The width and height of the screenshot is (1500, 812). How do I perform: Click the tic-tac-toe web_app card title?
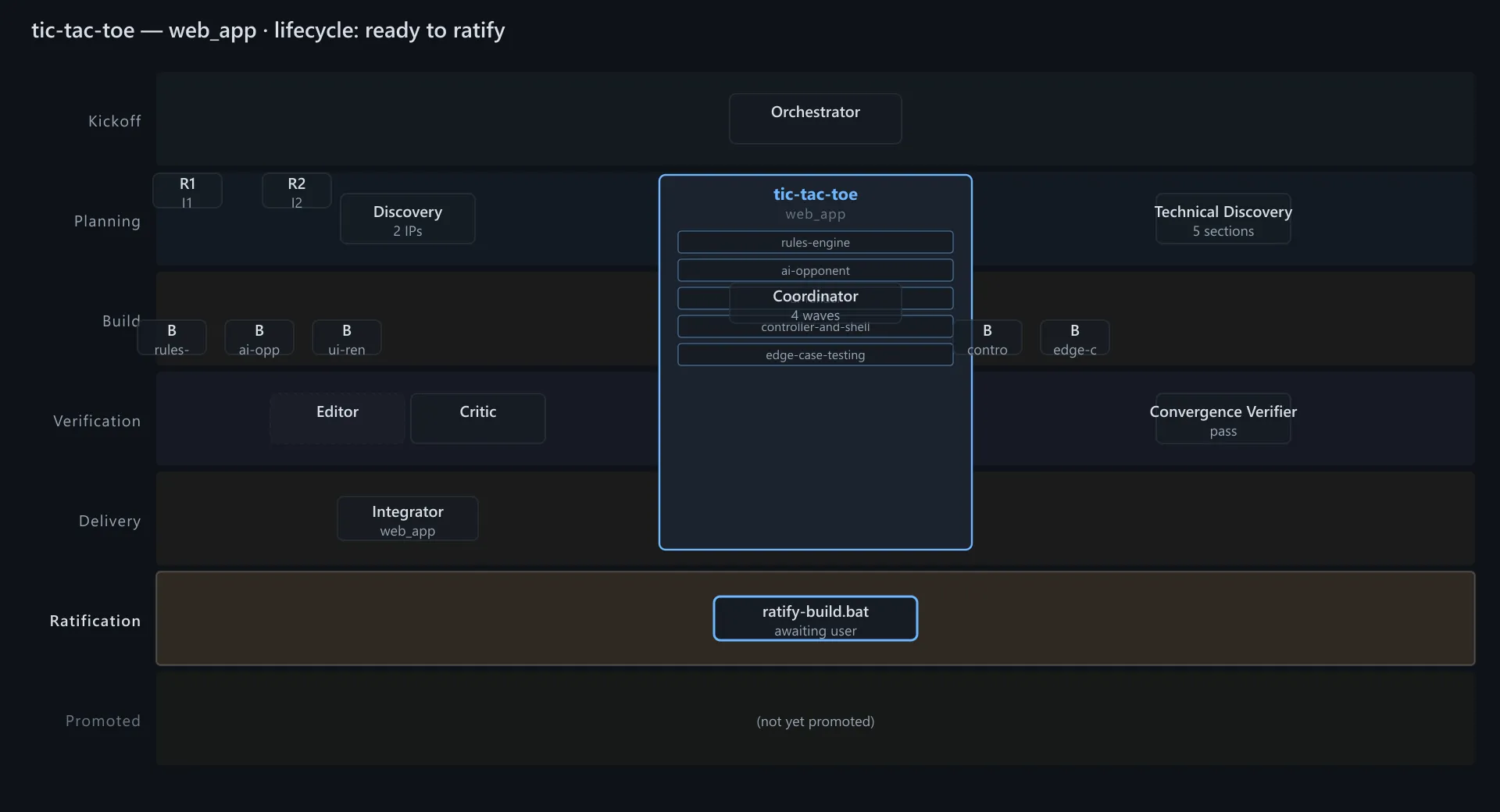click(x=815, y=194)
